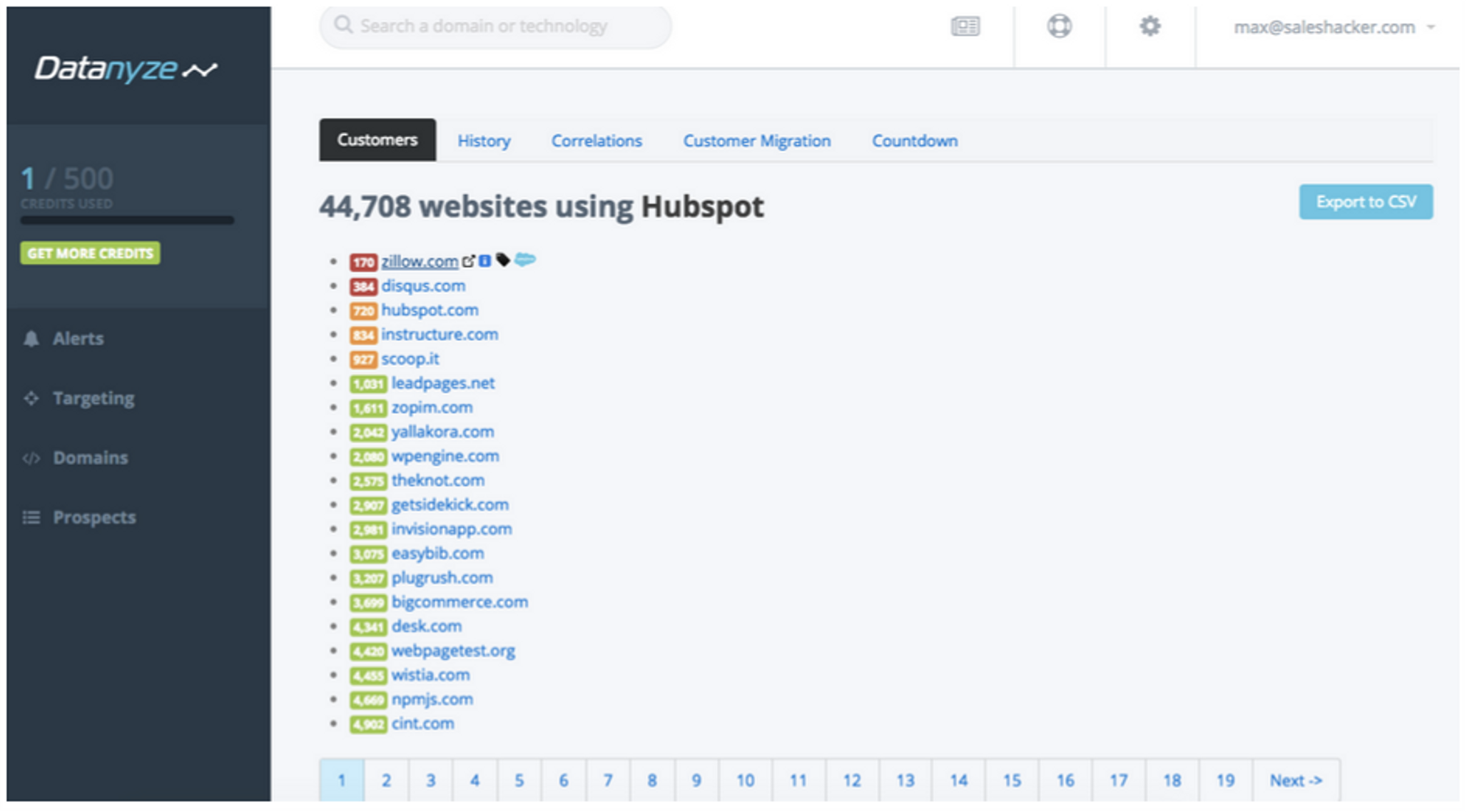Viewport: 1467px width, 812px height.
Task: Click the Next -> pagination button
Action: click(x=1295, y=781)
